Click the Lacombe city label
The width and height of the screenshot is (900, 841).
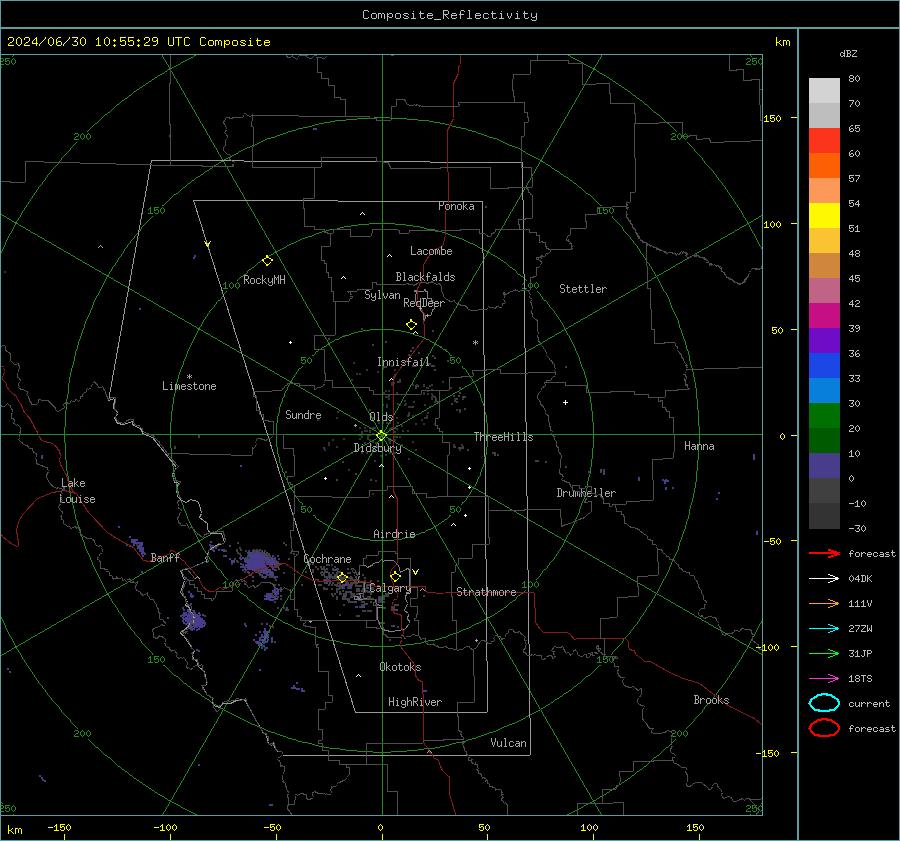coord(431,251)
